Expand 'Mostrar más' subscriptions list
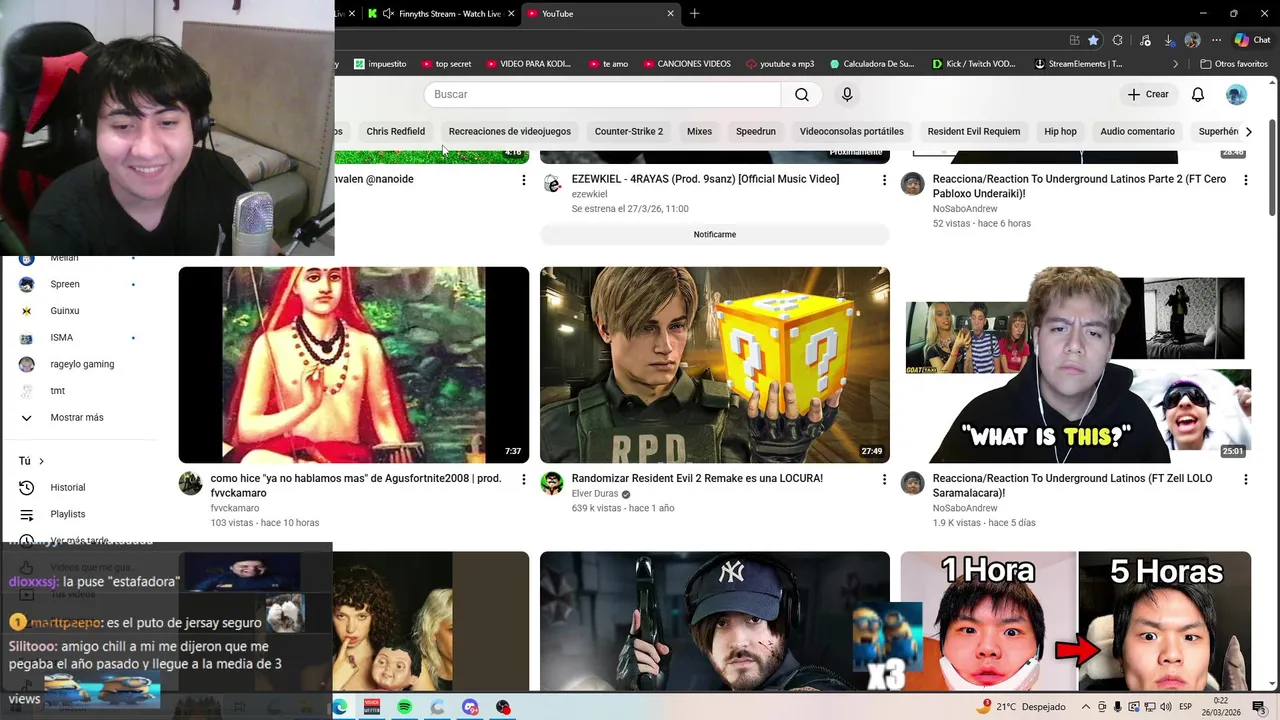Viewport: 1280px width, 720px height. (77, 417)
